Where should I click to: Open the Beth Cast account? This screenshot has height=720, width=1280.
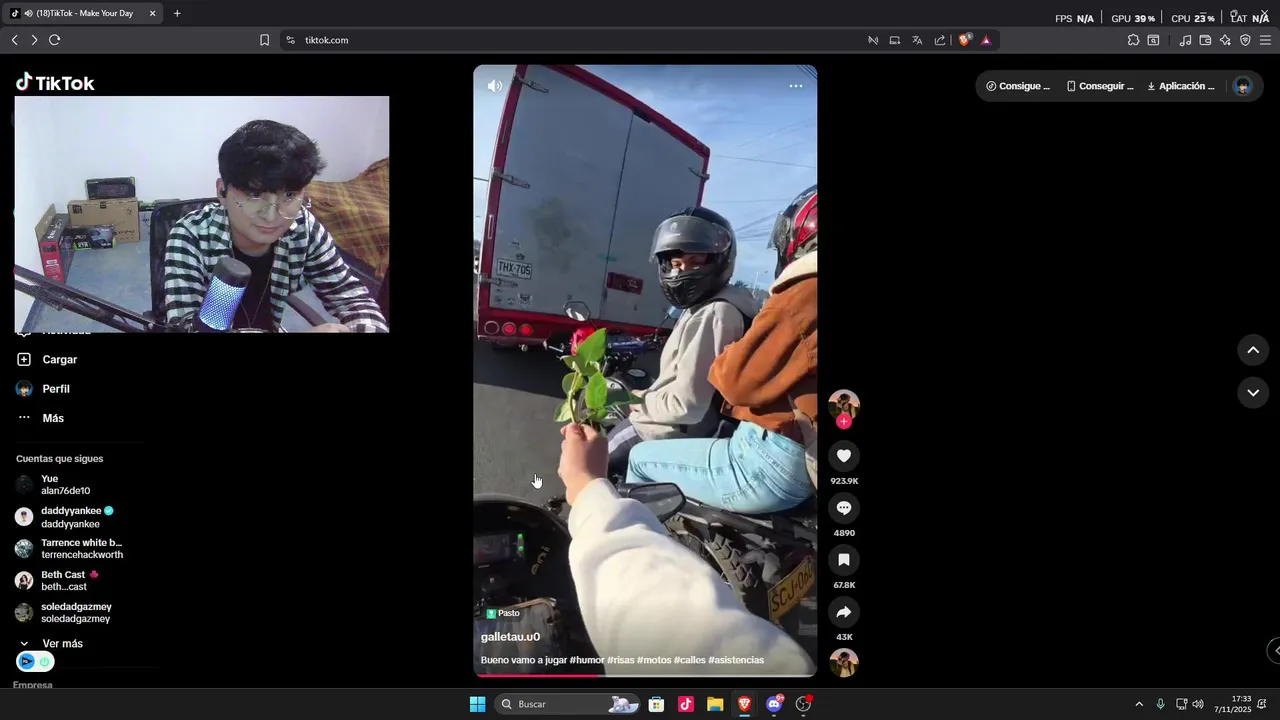tap(58, 581)
